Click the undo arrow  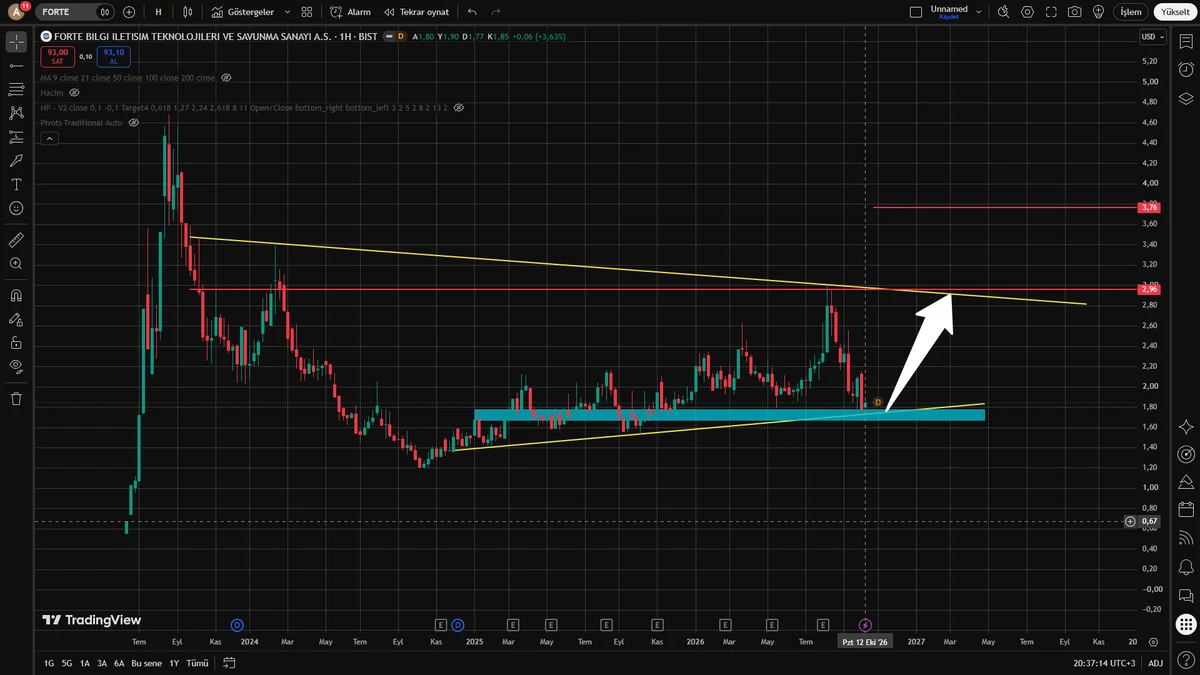tap(472, 12)
